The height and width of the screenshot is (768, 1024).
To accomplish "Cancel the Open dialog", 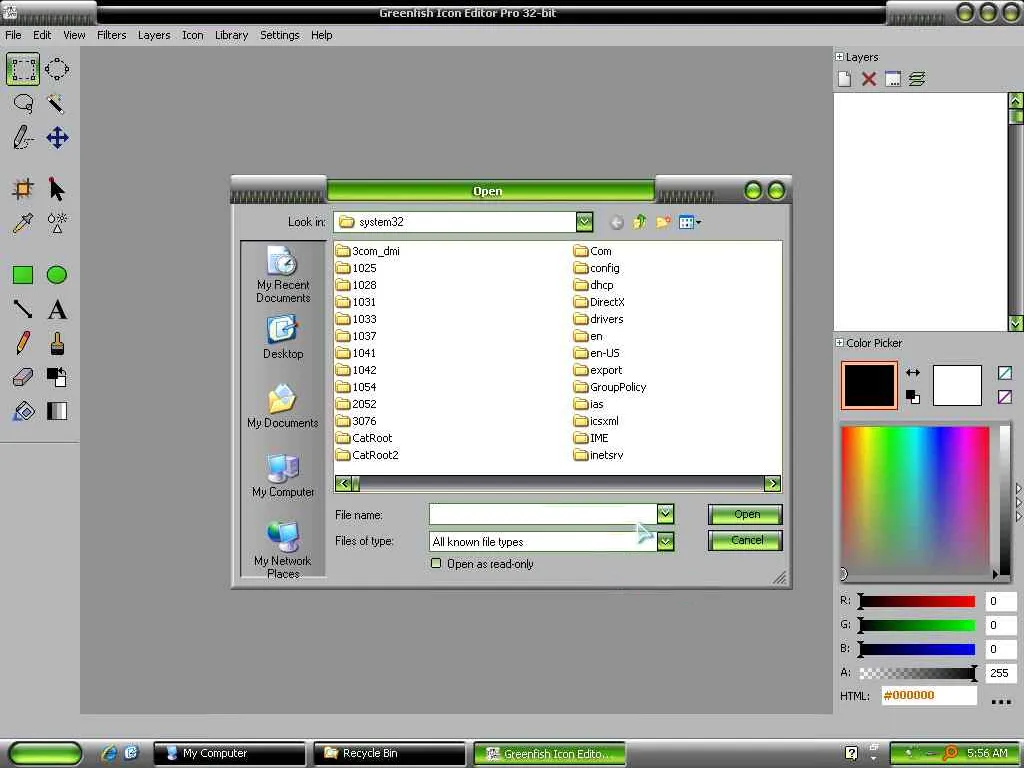I will pos(745,540).
